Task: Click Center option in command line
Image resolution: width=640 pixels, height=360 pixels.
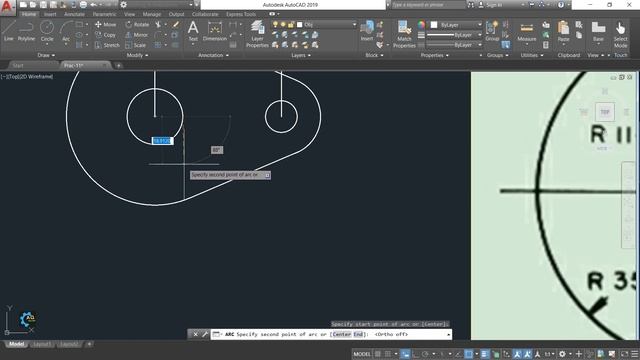Action: pyautogui.click(x=342, y=334)
